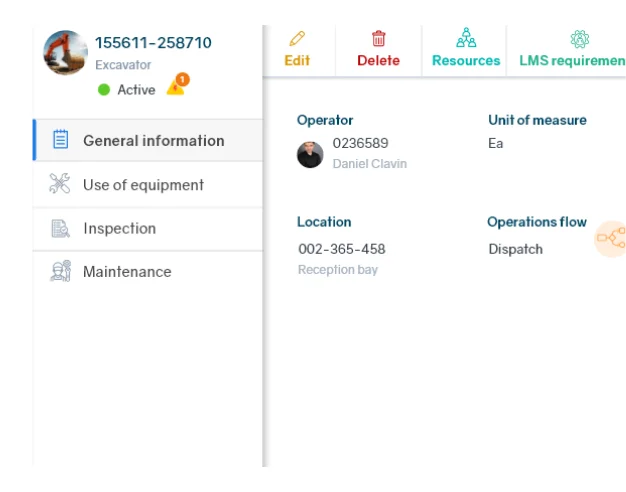Click the warning alert badge icon

pyautogui.click(x=176, y=87)
